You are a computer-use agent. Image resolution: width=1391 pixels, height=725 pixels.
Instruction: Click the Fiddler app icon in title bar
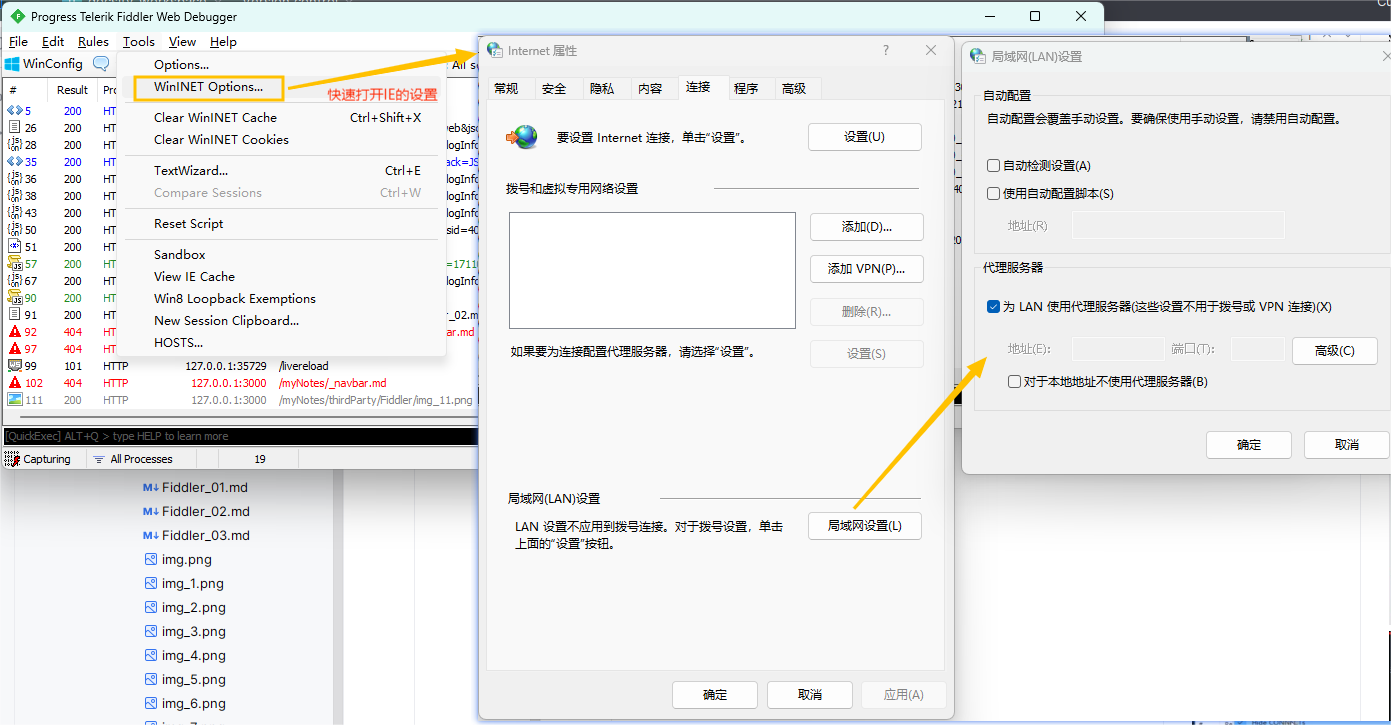[x=17, y=17]
